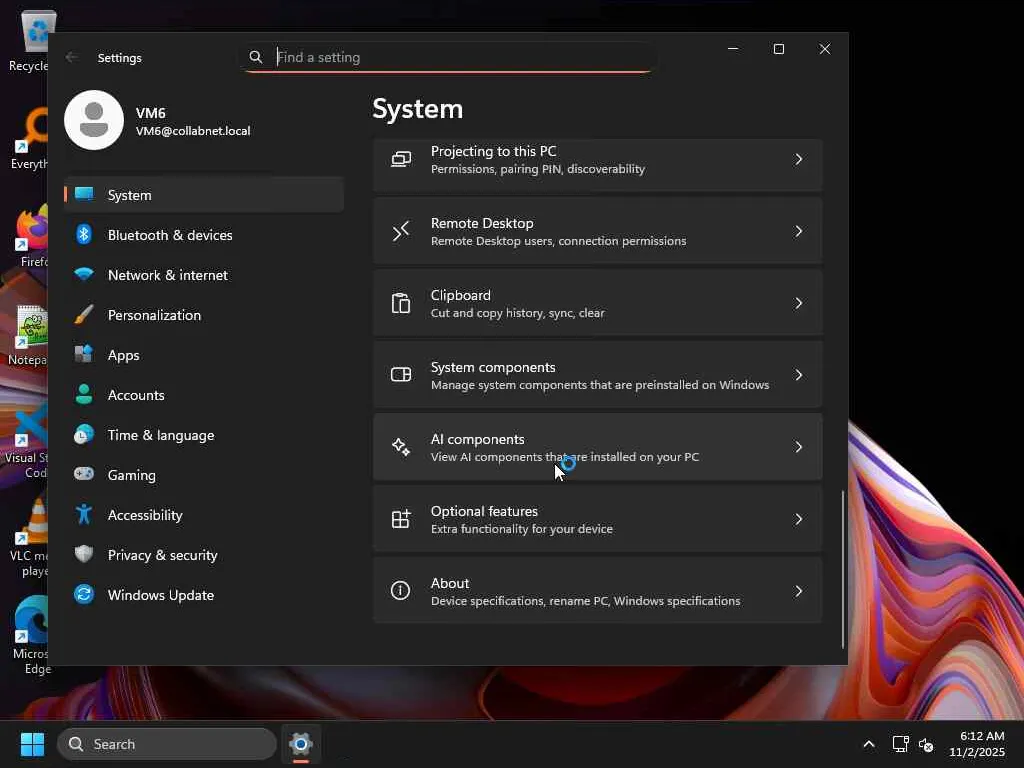Open the Clipboard settings

click(598, 303)
